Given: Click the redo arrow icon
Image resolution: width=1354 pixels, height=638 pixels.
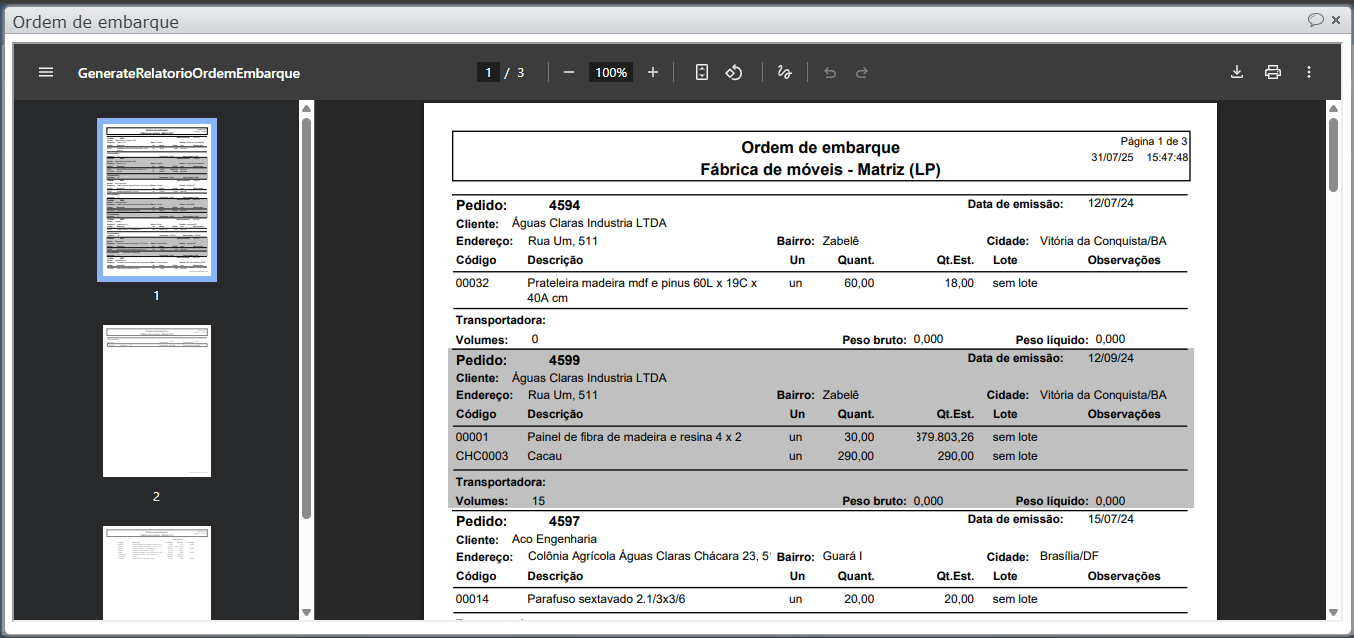Looking at the screenshot, I should [x=861, y=72].
